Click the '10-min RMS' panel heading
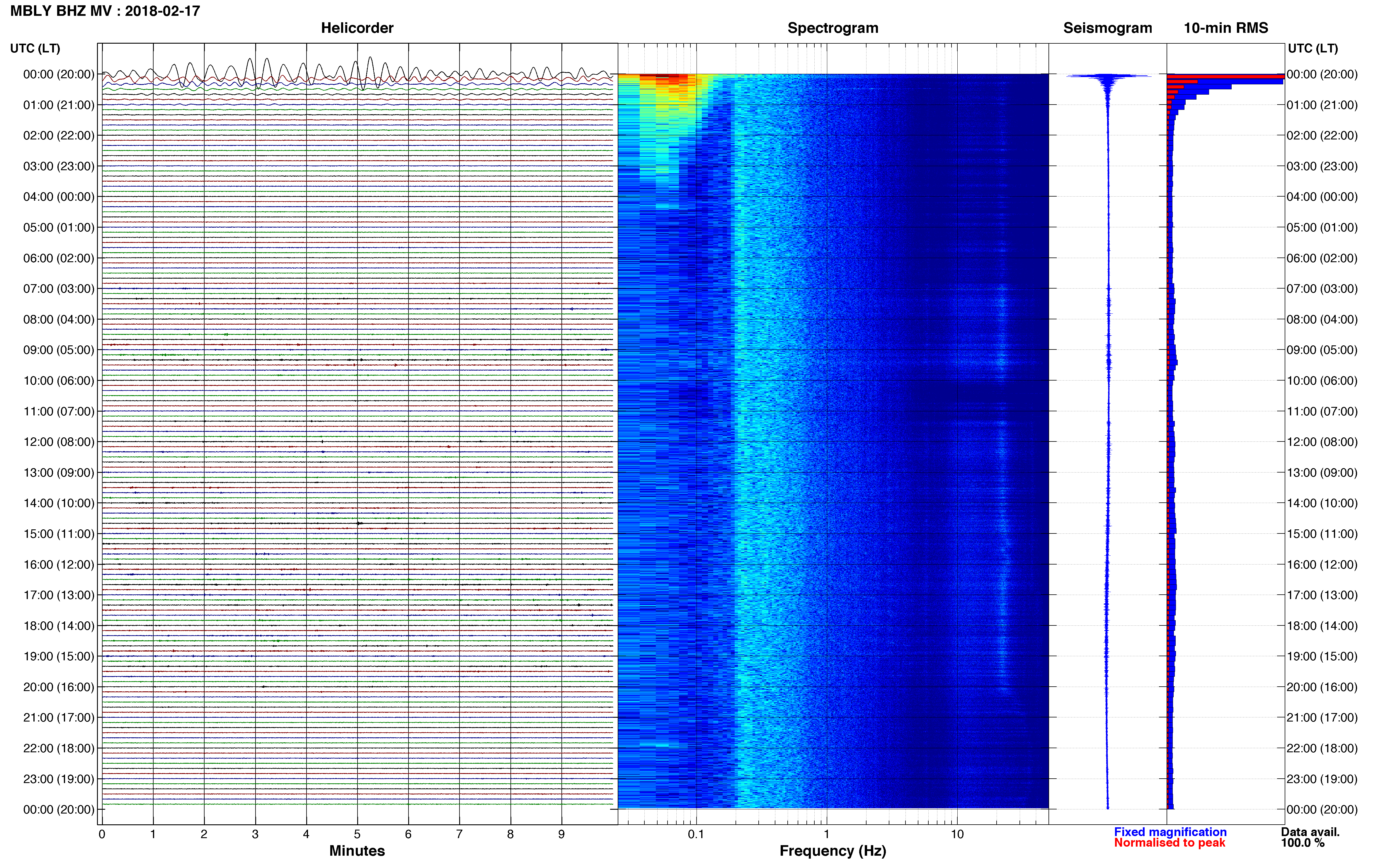1389x868 pixels. point(1226,28)
